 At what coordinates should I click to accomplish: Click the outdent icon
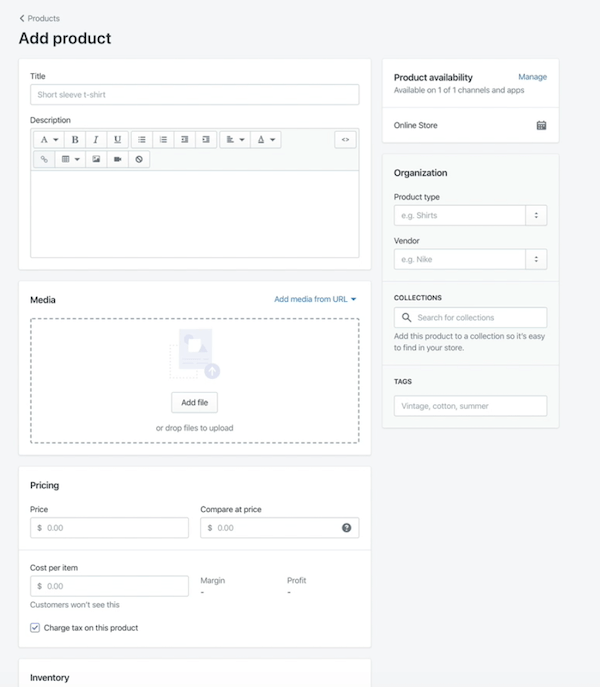tap(185, 140)
